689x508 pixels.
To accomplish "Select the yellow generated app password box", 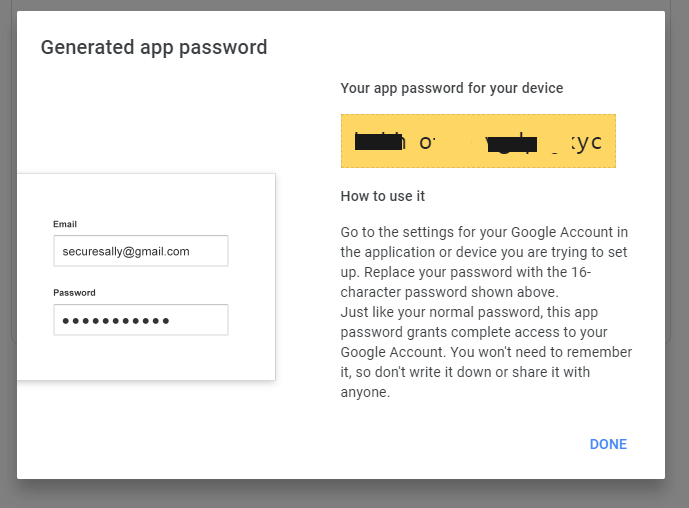I will point(478,141).
